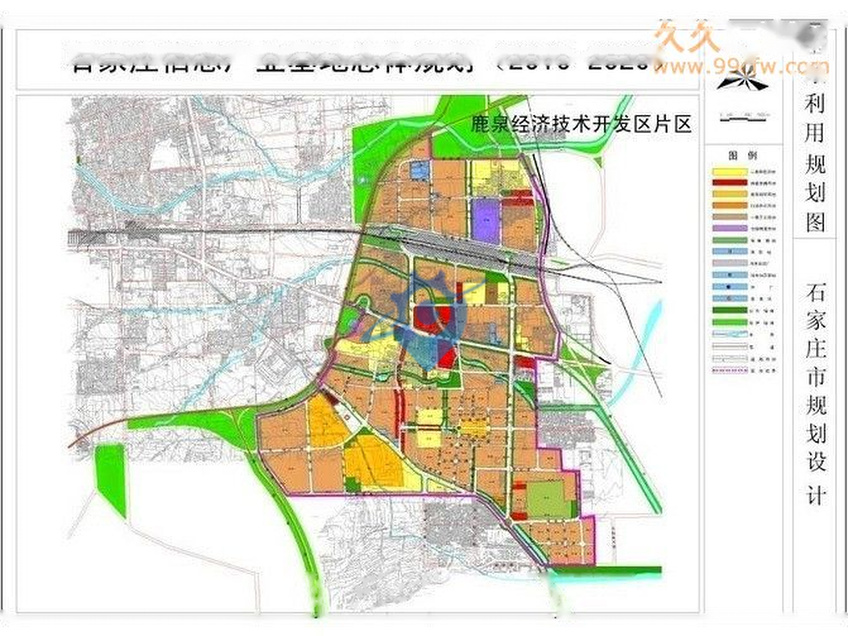Click the vertical 利用规划图 title text
The image size is (848, 636).
coord(814,164)
